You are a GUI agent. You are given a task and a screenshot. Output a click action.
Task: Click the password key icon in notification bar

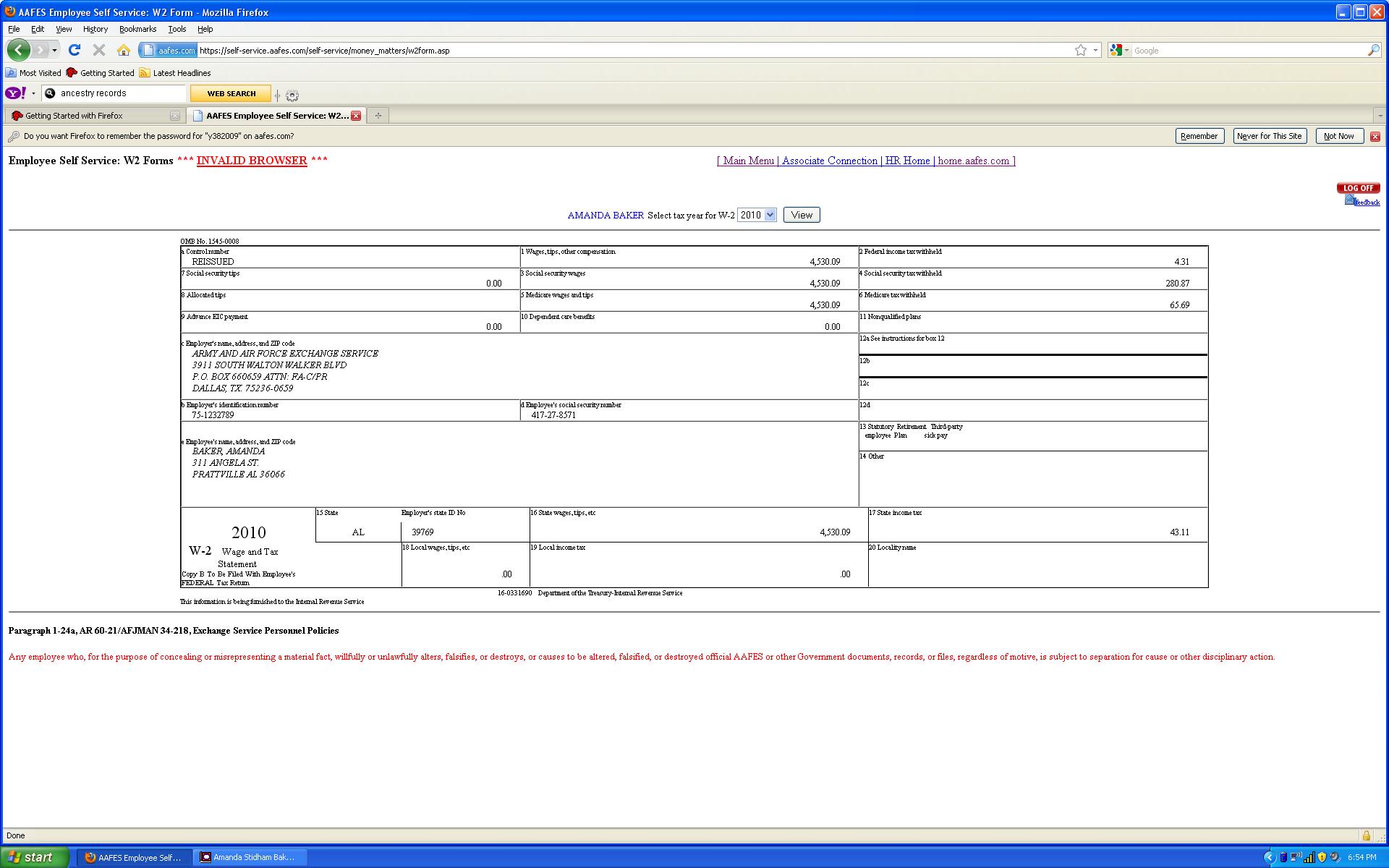(x=13, y=136)
